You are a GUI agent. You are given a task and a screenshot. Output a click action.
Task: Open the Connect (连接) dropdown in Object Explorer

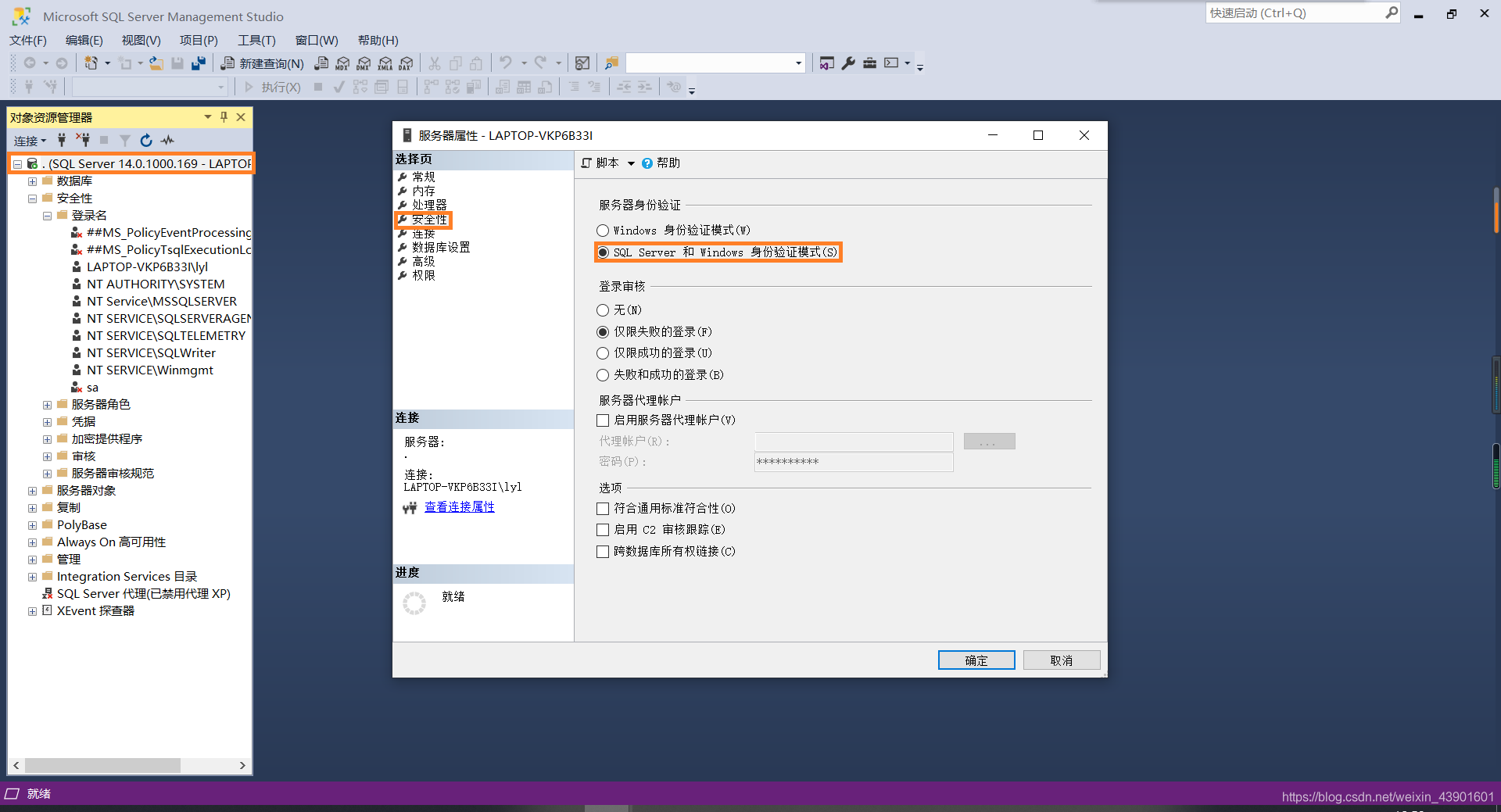(30, 141)
